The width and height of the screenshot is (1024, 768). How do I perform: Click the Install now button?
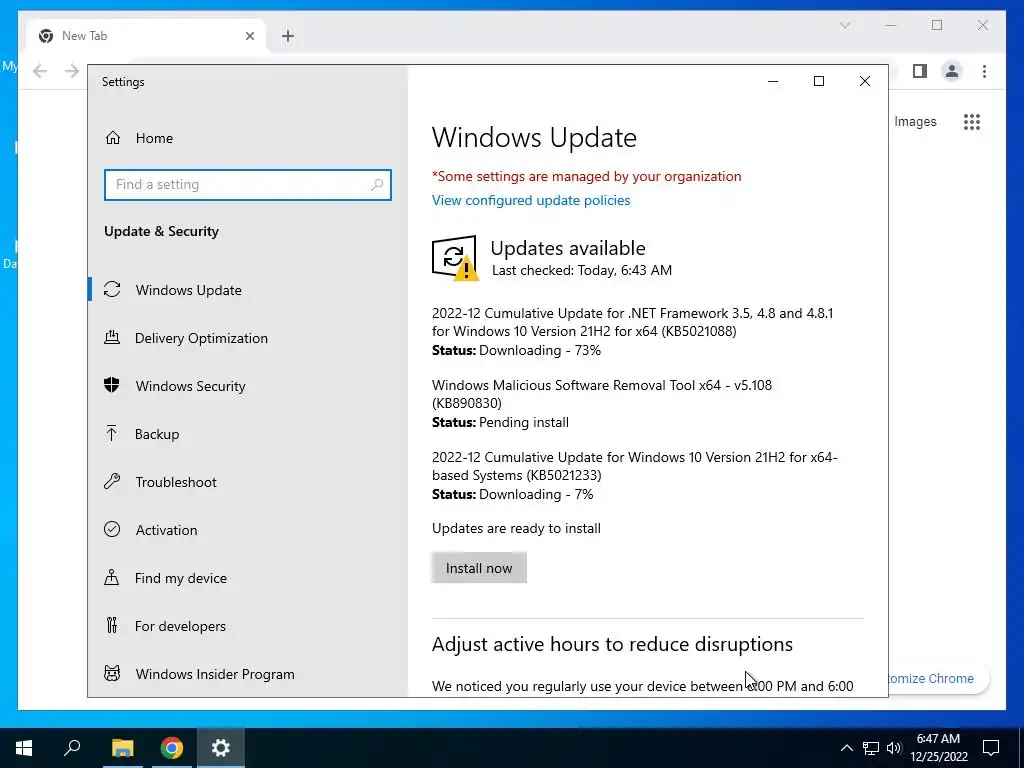point(479,568)
